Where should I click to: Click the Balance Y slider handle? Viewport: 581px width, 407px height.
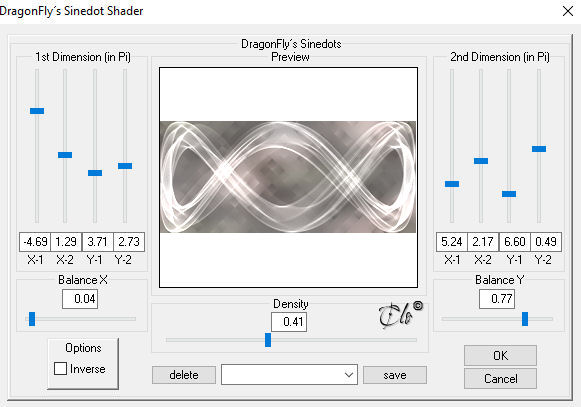[525, 319]
